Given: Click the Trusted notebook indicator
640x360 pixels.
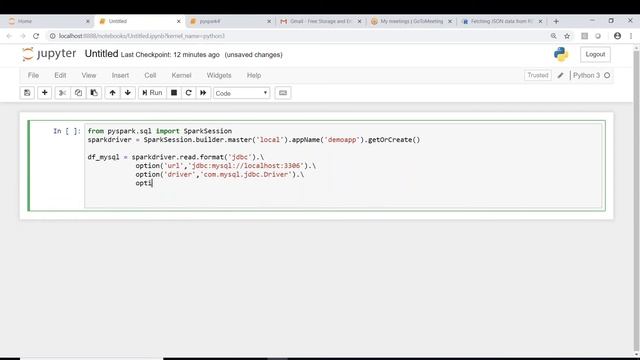Looking at the screenshot, I should (538, 76).
